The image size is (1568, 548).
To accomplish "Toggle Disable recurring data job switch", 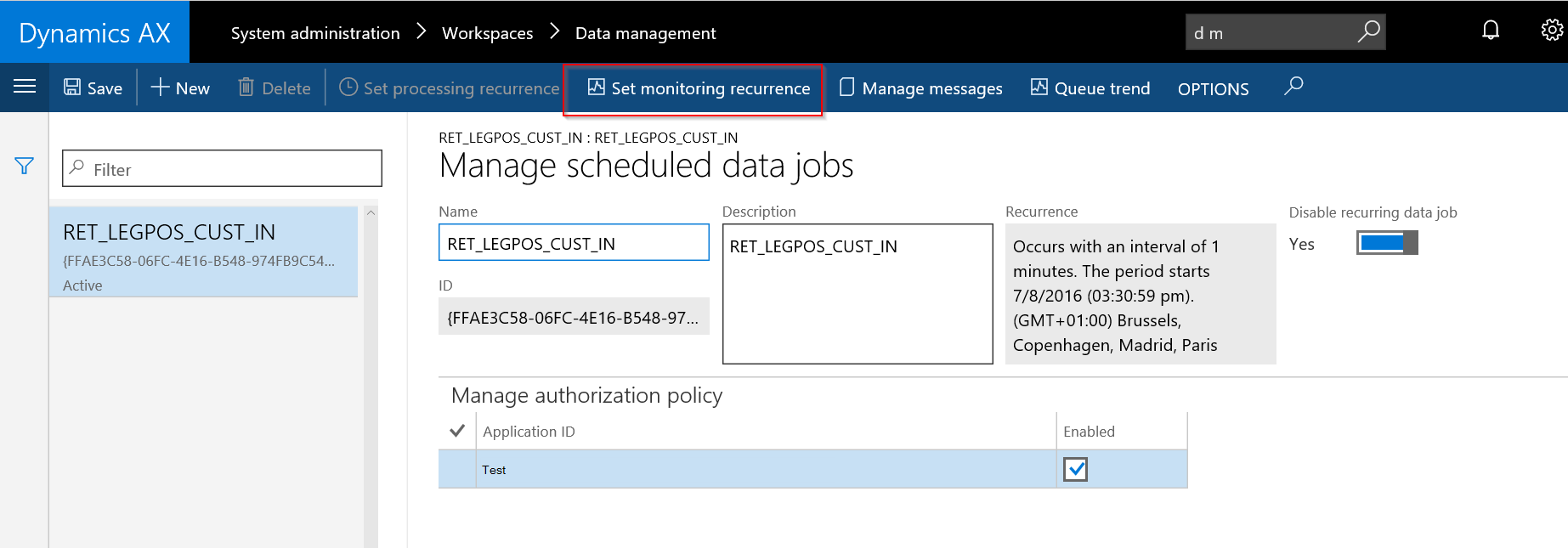I will 1387,243.
